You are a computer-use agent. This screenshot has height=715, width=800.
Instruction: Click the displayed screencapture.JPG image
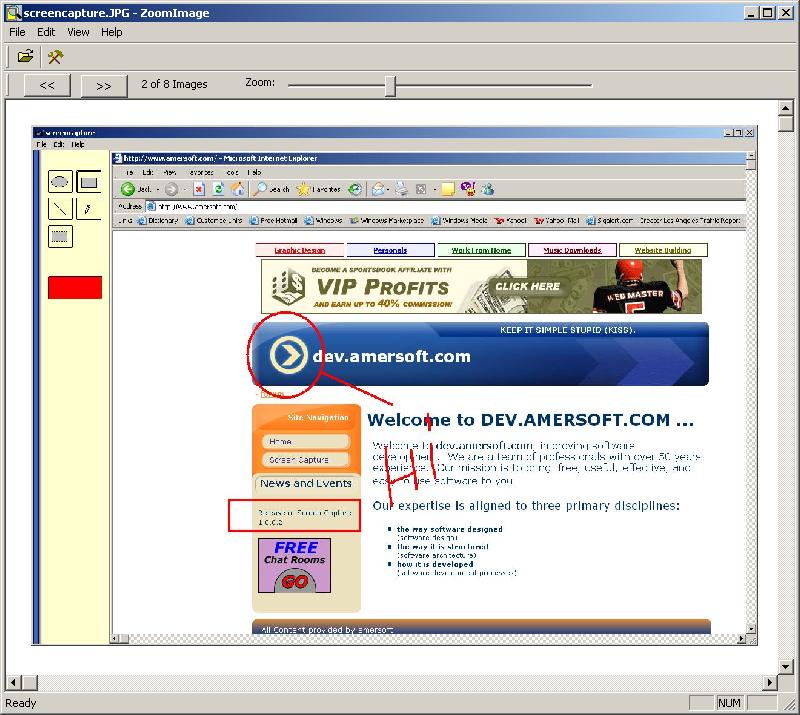pyautogui.click(x=394, y=385)
